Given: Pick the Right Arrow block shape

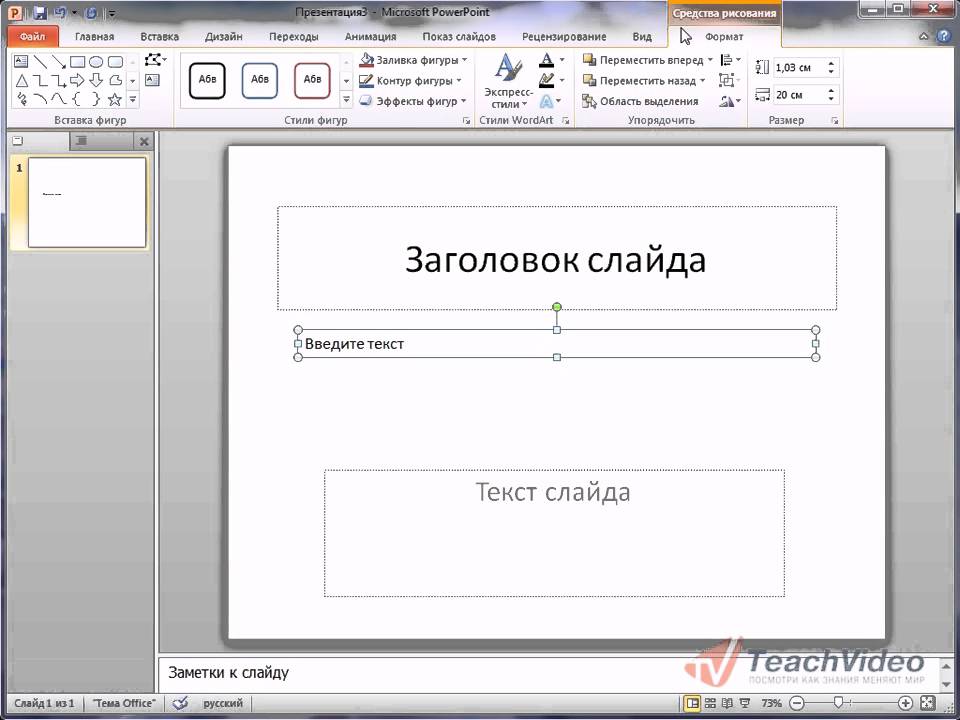Looking at the screenshot, I should tap(77, 80).
